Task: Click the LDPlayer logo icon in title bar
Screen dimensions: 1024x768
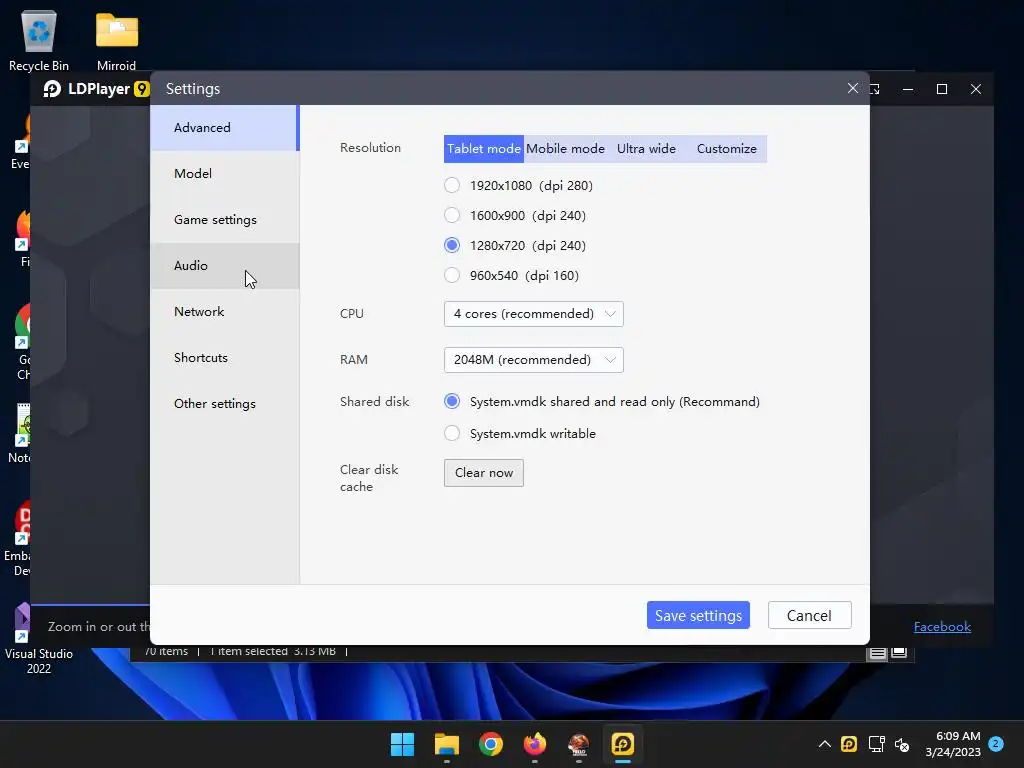Action: [52, 89]
